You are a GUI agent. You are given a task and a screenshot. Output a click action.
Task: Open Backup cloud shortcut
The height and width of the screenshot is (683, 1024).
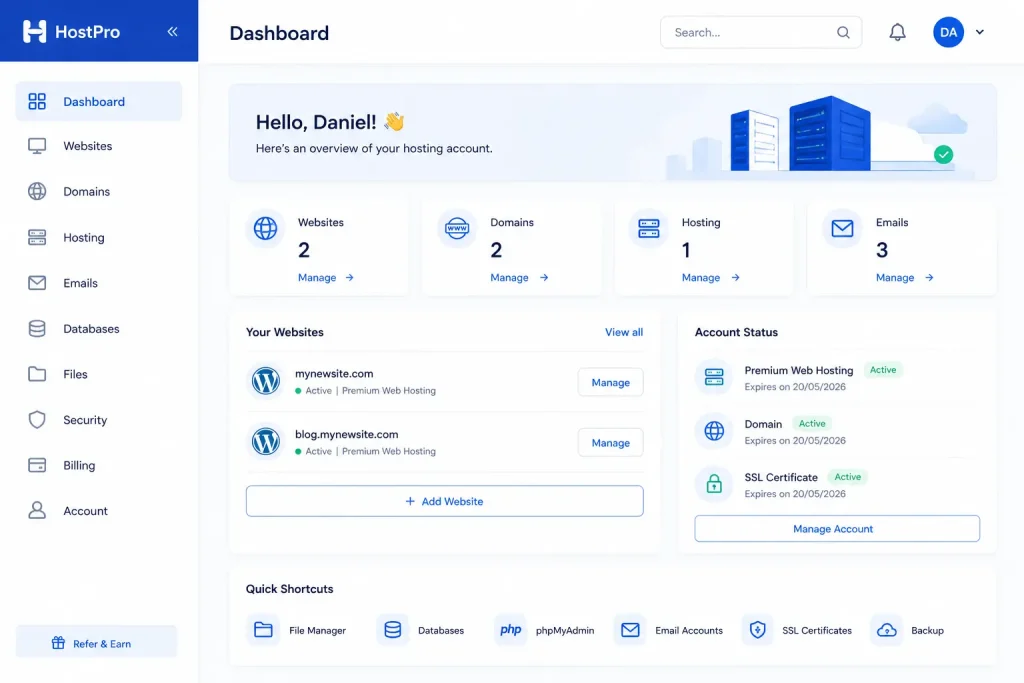click(x=908, y=630)
